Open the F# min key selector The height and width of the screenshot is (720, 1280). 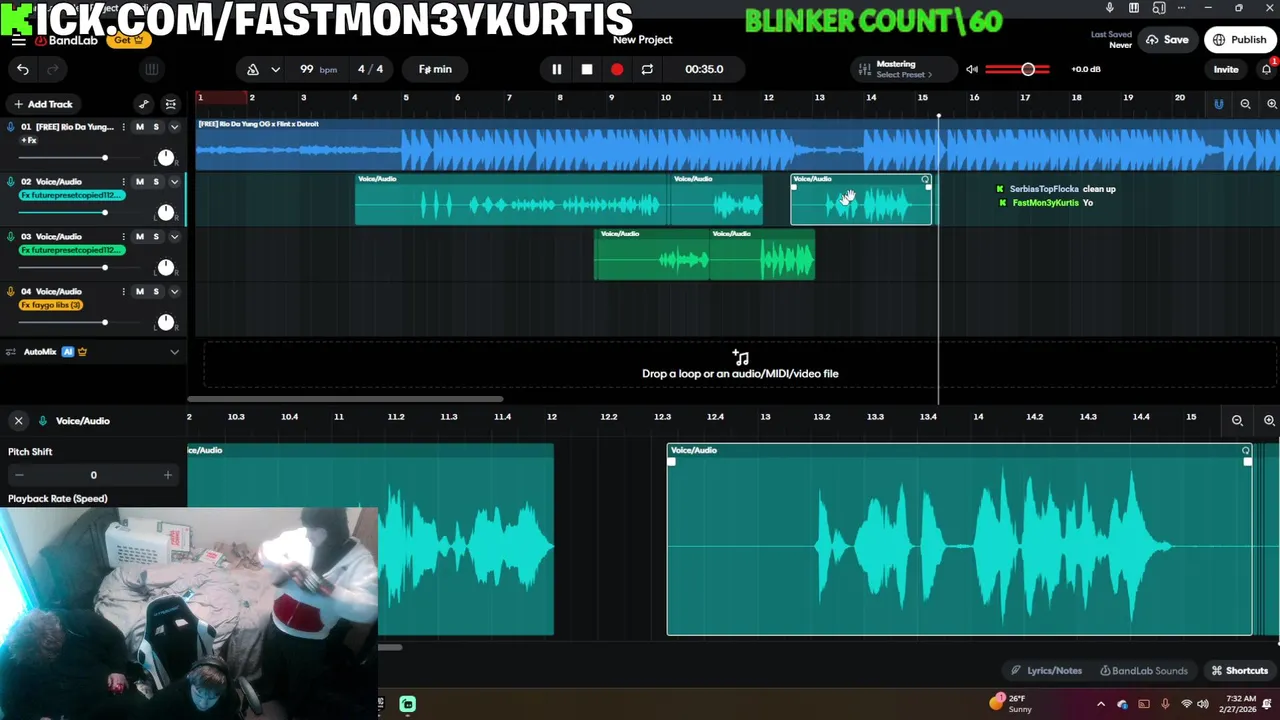435,69
